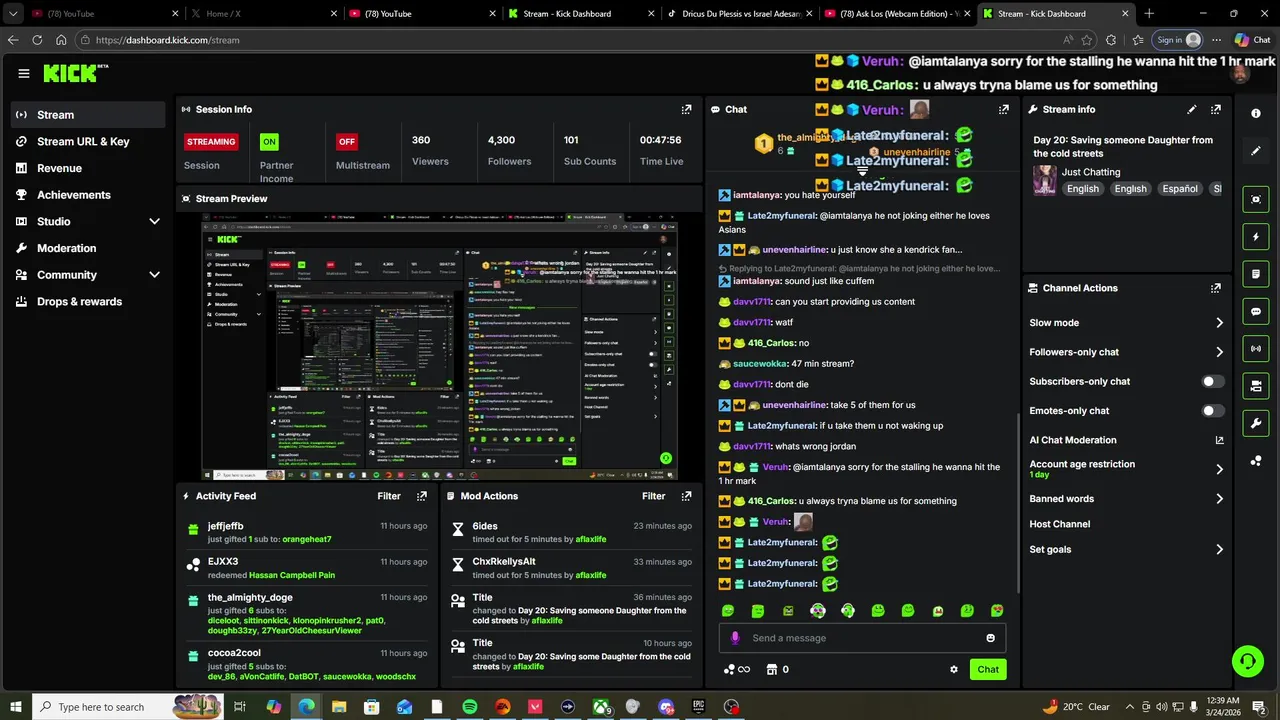Switch to the Dricus Du Plessis browser tab
1280x720 pixels.
(x=738, y=14)
